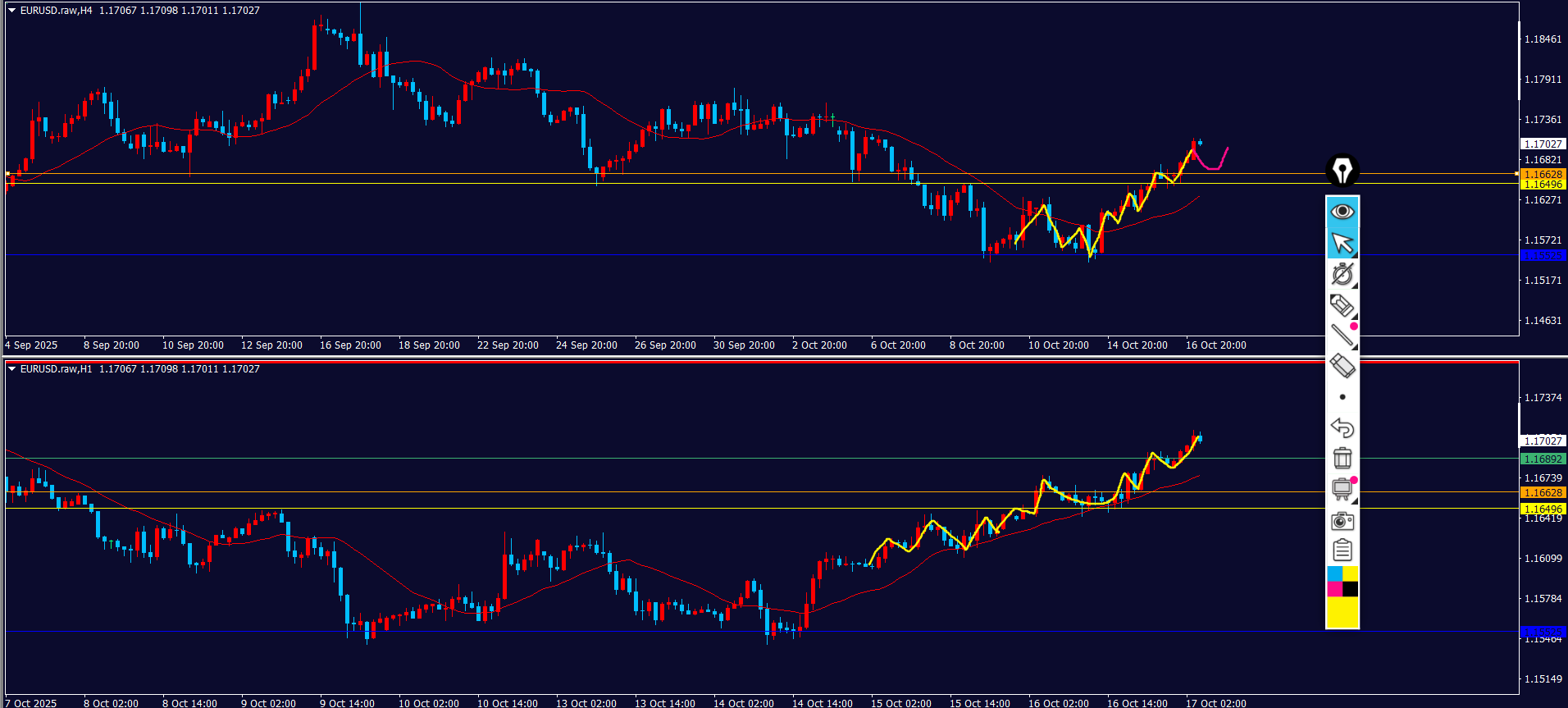Toggle the eye visibility tool
1568x708 pixels.
(1342, 212)
